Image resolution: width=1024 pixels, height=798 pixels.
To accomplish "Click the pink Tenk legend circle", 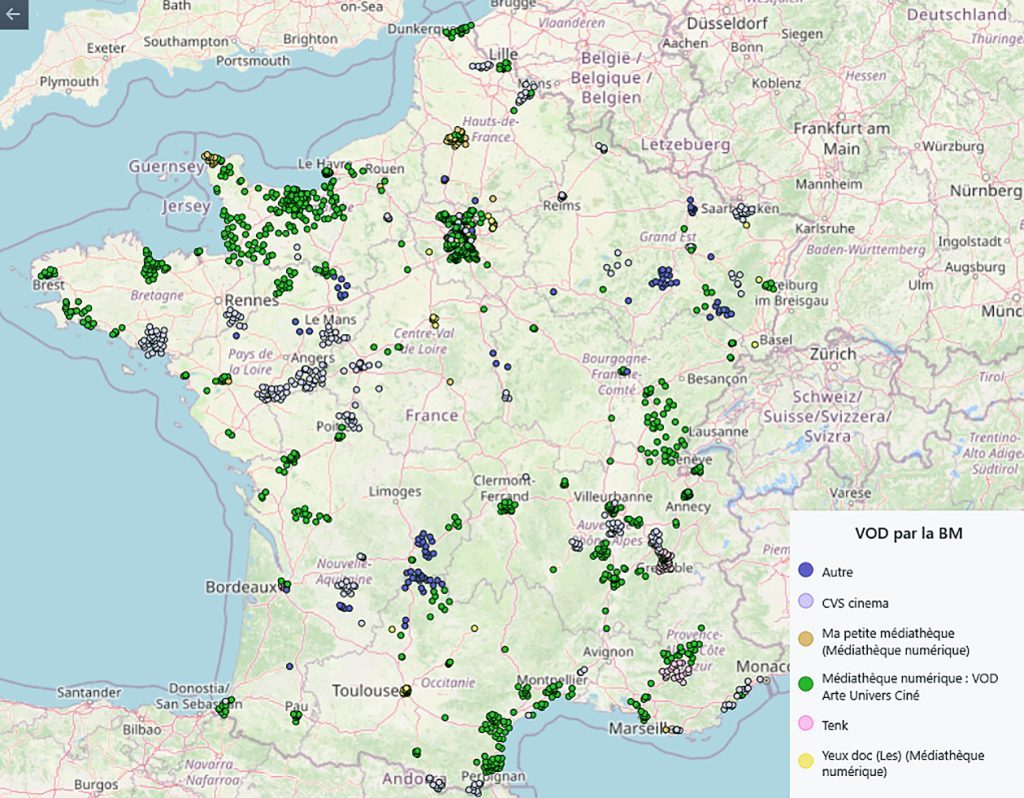I will 807,725.
